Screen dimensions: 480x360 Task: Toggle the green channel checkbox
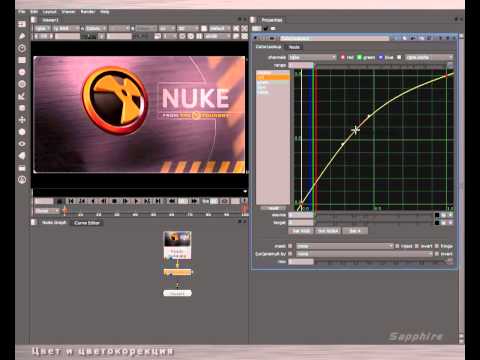(x=359, y=57)
